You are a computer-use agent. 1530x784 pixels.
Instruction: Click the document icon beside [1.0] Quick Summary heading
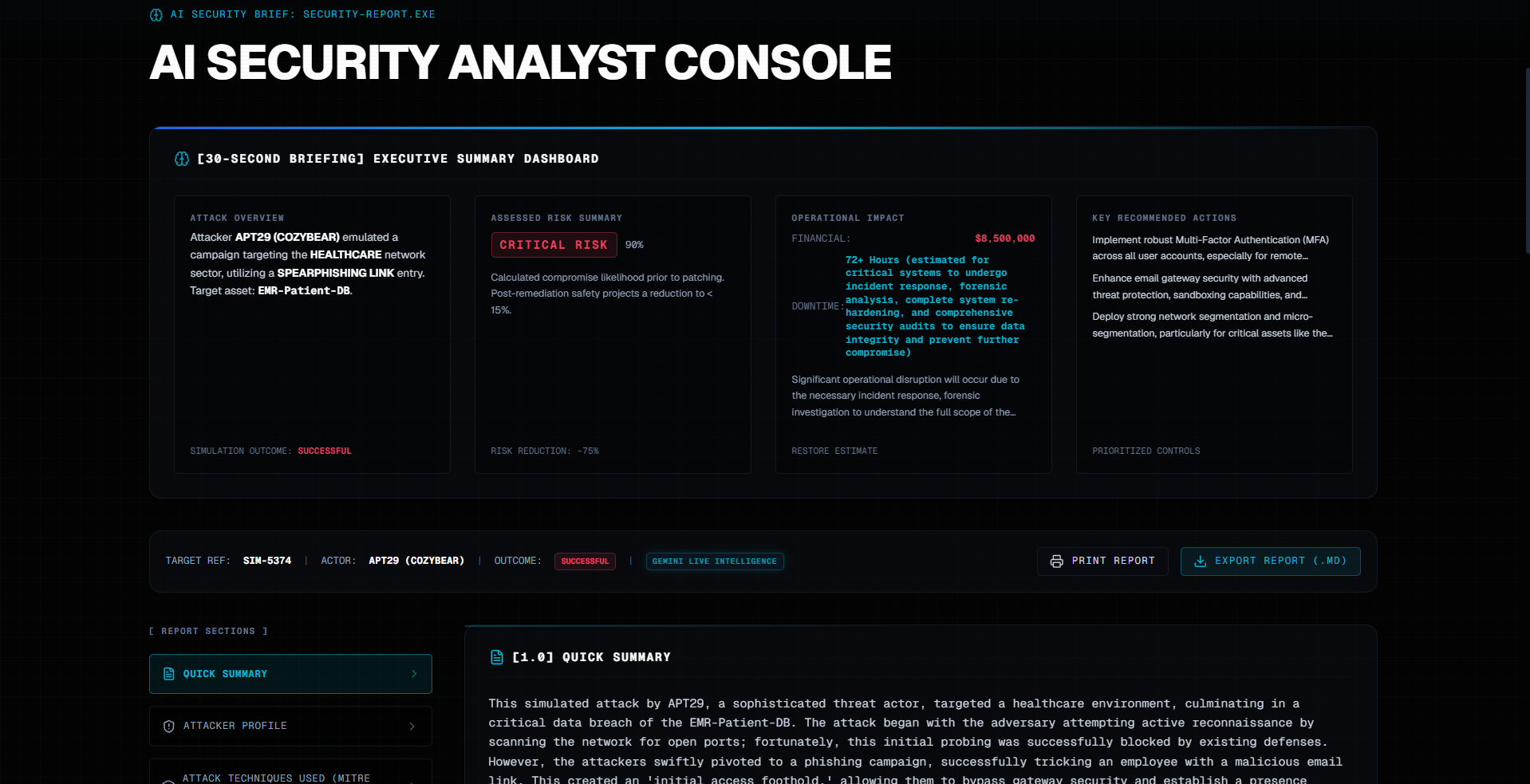click(x=497, y=657)
